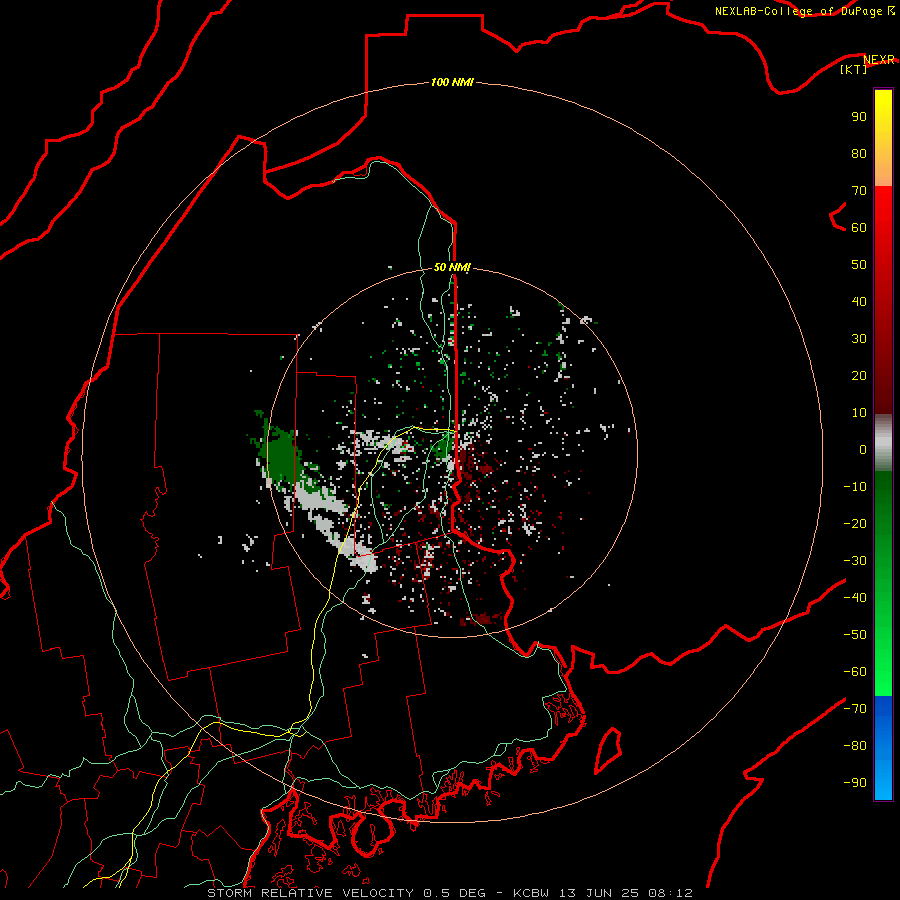Image resolution: width=900 pixels, height=900 pixels.
Task: Click the -70 value on velocity scale
Action: point(855,709)
